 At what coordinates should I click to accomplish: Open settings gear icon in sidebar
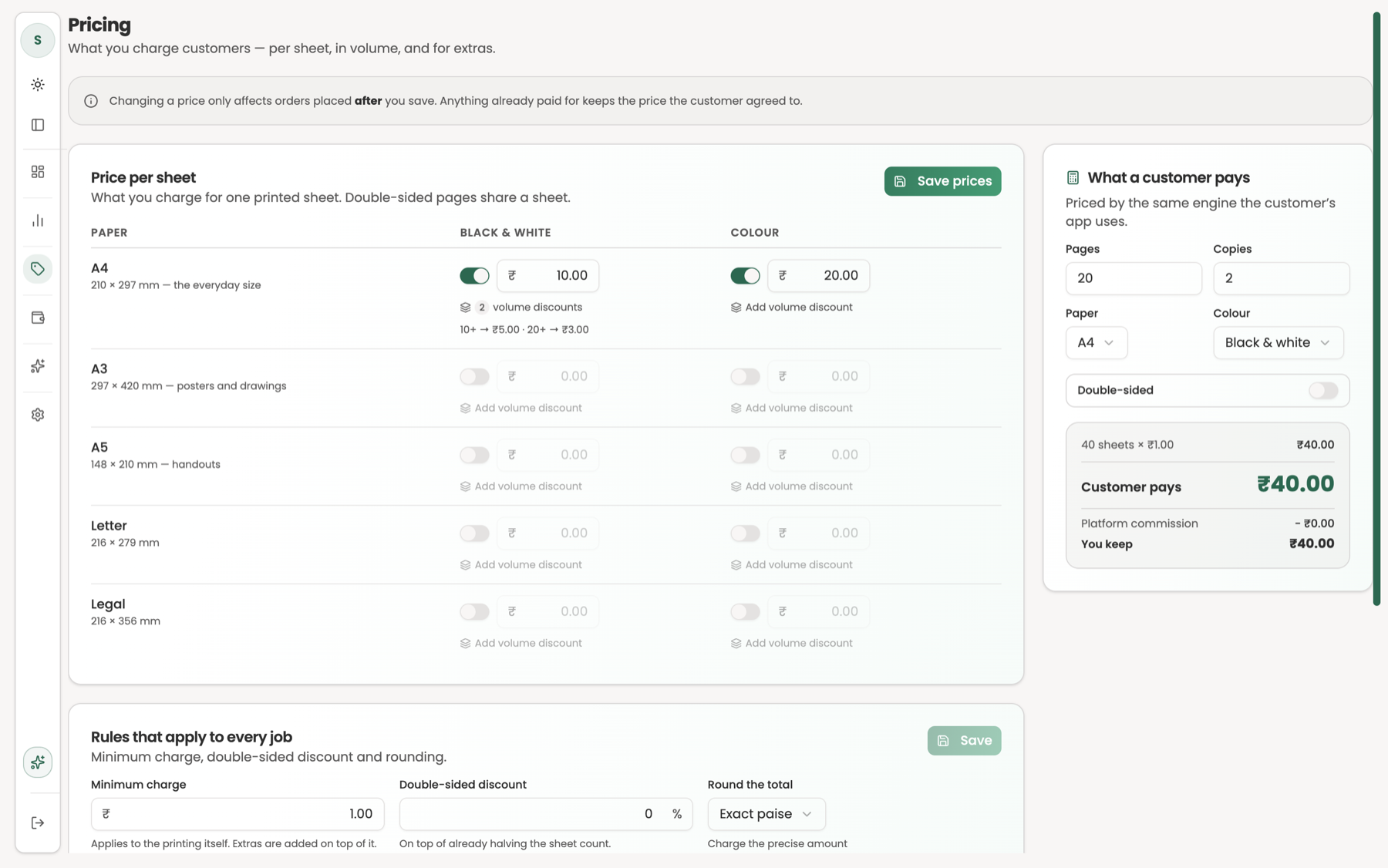(37, 415)
